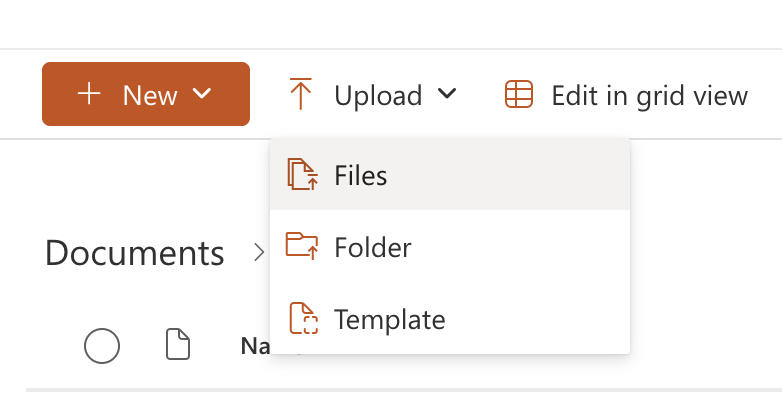The width and height of the screenshot is (782, 414).
Task: Click the Files upload icon in menu
Action: [x=302, y=175]
